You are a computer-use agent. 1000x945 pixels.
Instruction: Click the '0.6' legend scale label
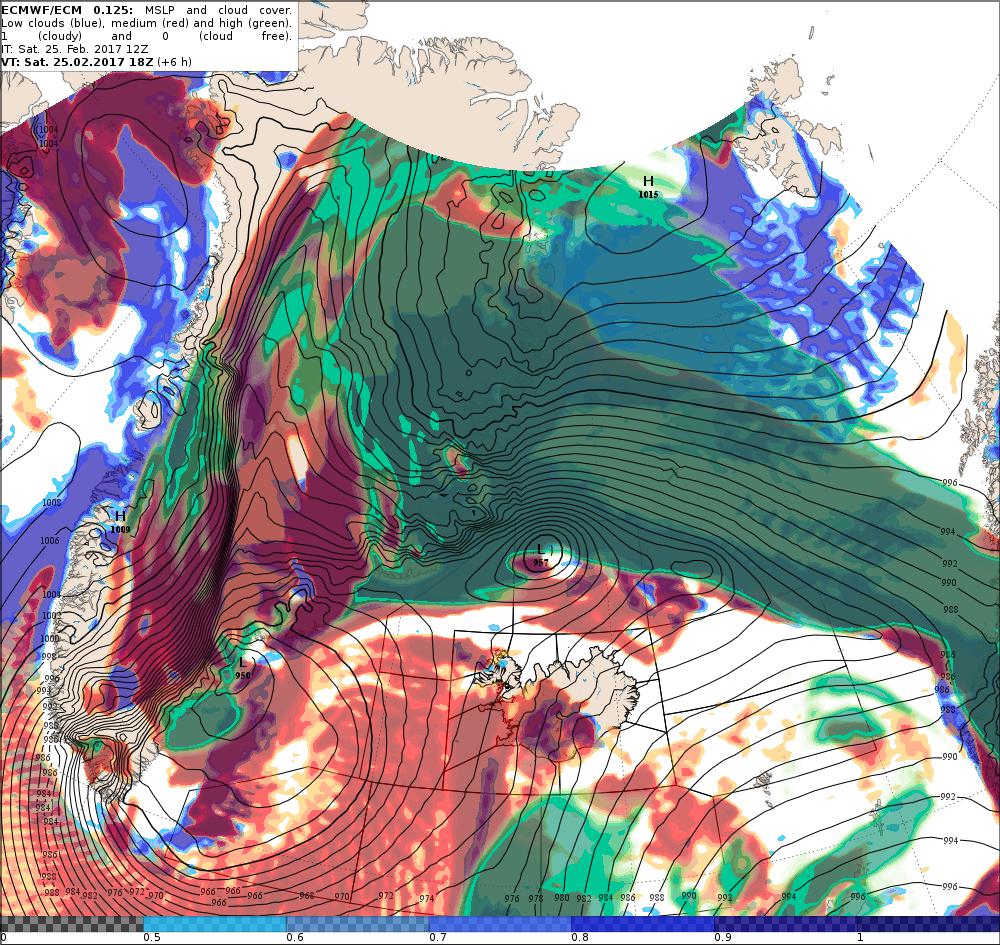[295, 937]
